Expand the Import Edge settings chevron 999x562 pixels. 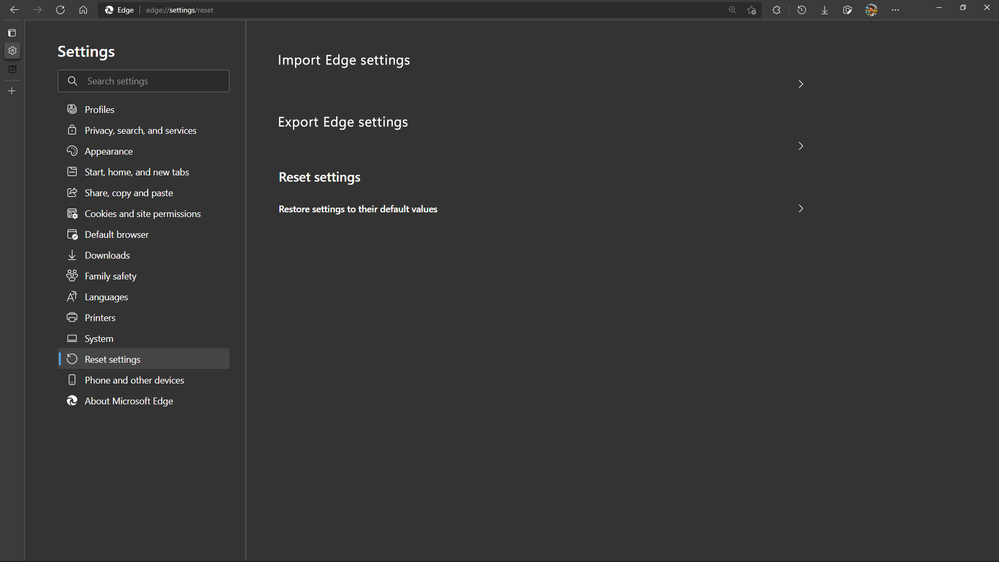801,84
